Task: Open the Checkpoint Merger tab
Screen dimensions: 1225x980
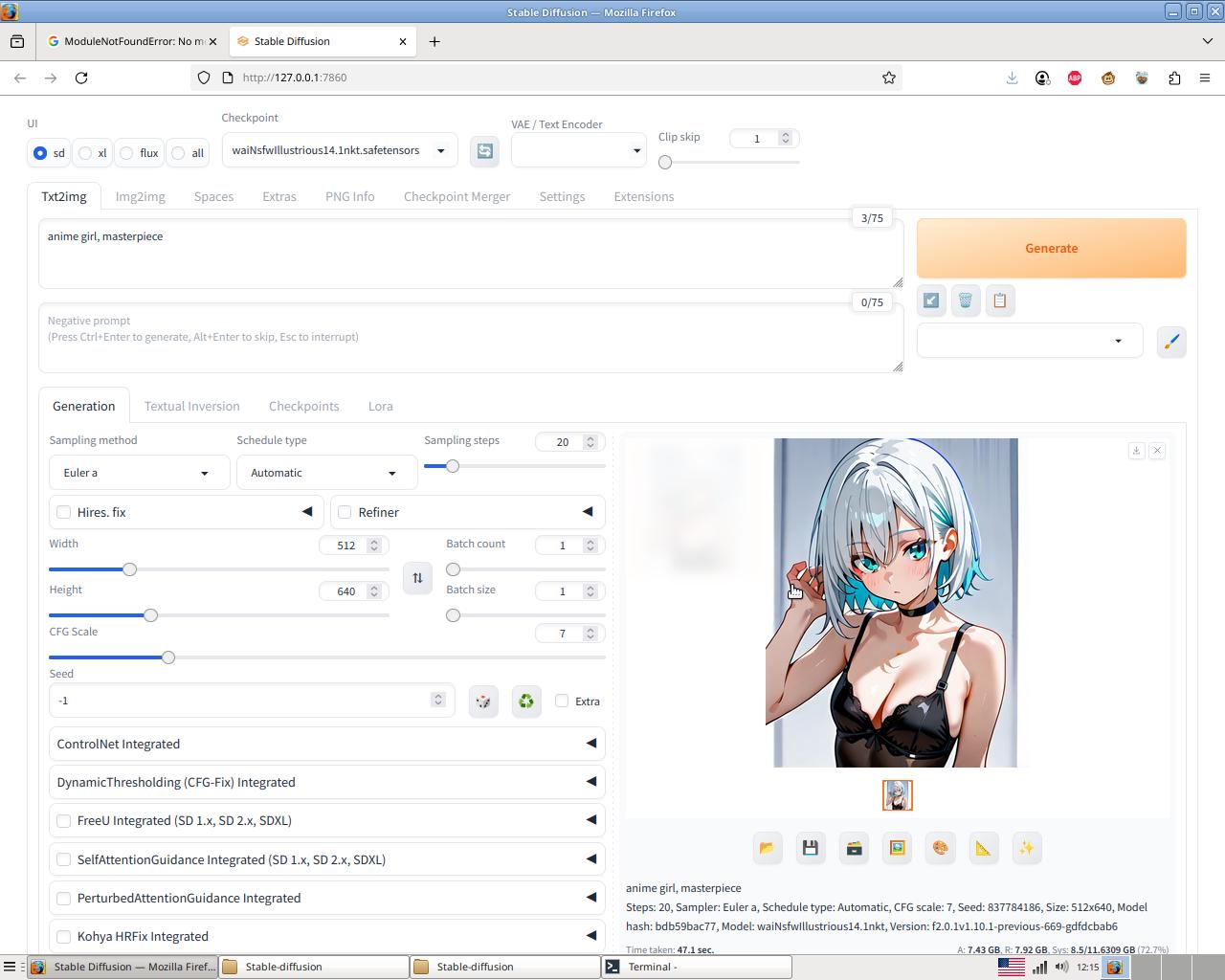Action: point(457,197)
